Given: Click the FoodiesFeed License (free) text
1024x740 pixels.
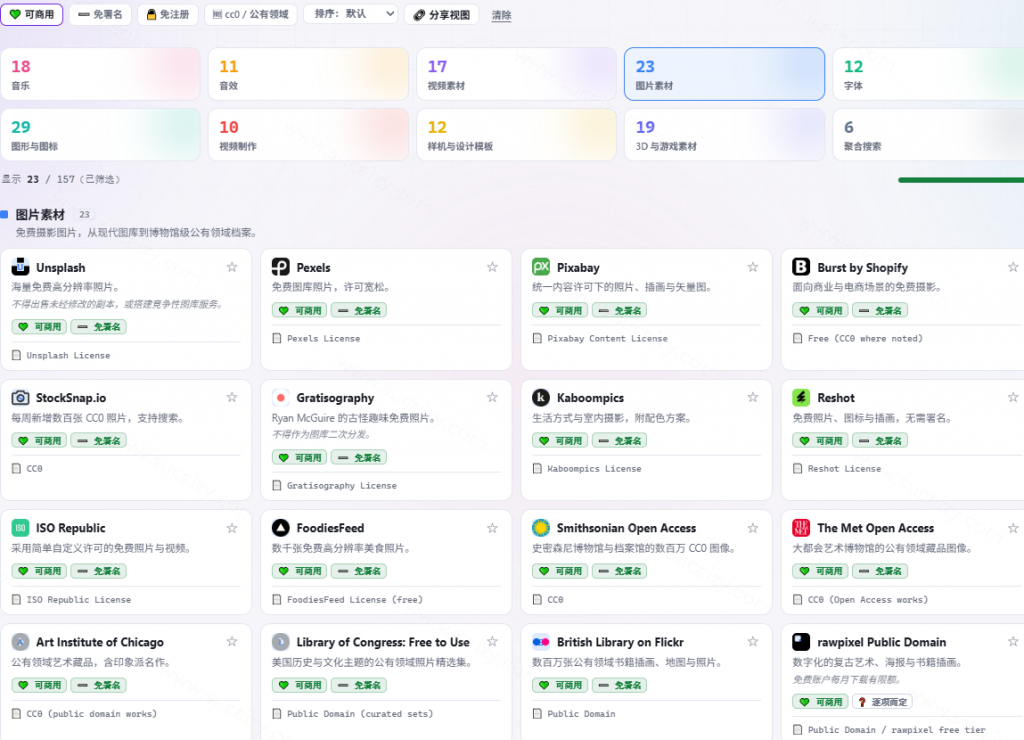Looking at the screenshot, I should click(355, 600).
